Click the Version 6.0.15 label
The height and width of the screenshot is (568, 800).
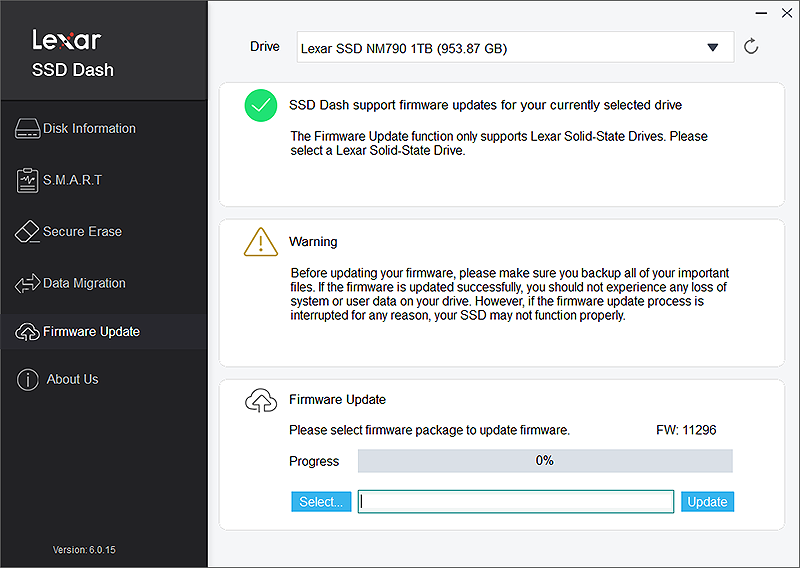(x=85, y=550)
